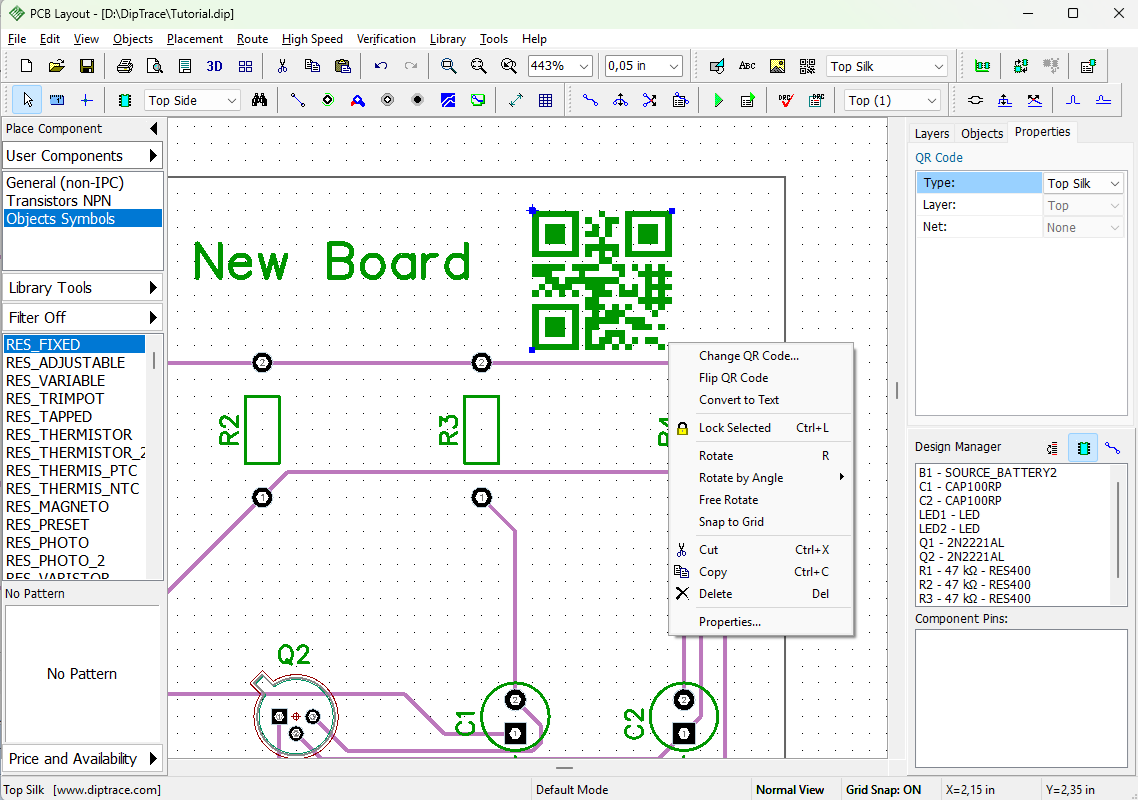The width and height of the screenshot is (1138, 800).
Task: Click the Route Manual trace icon
Action: pos(590,100)
